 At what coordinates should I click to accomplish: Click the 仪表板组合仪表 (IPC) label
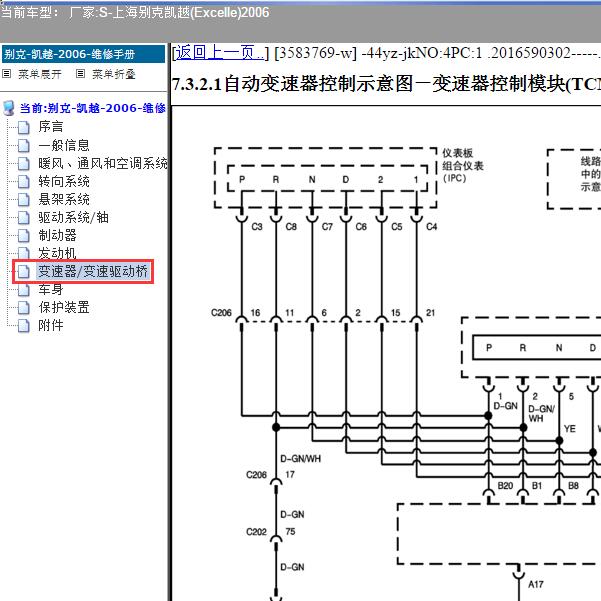(x=463, y=166)
